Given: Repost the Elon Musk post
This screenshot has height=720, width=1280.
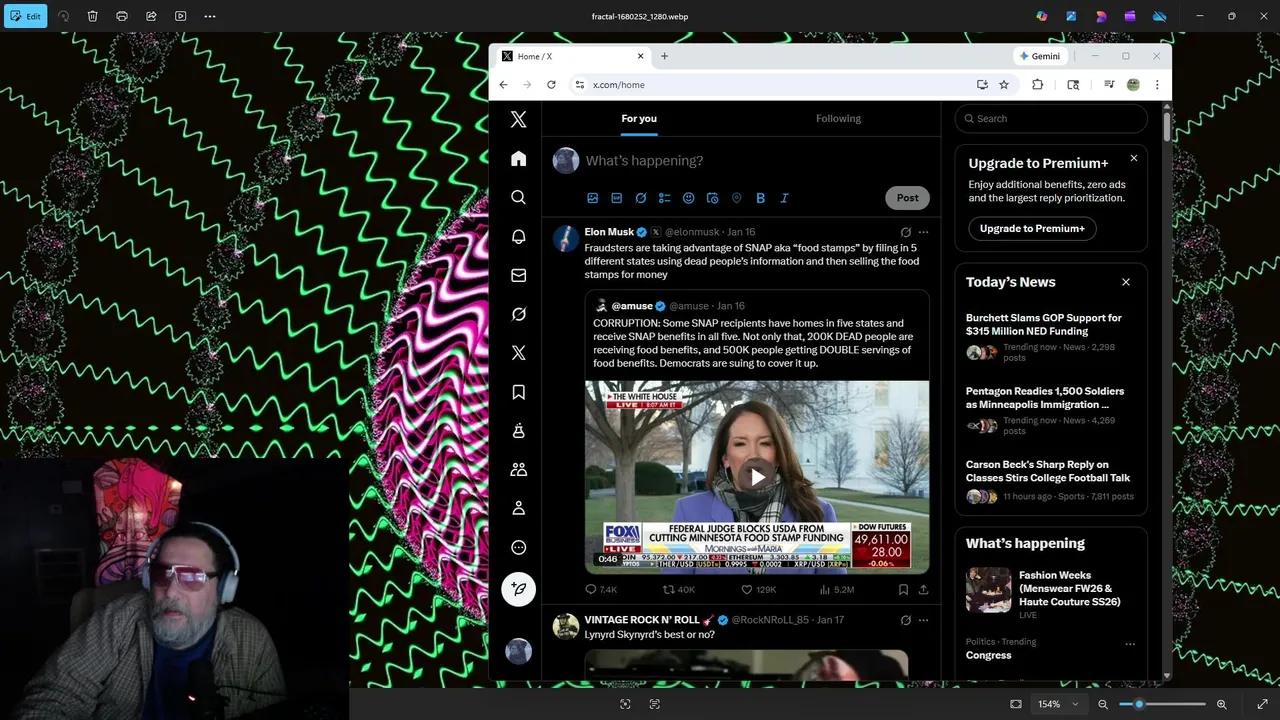Looking at the screenshot, I should 678,590.
